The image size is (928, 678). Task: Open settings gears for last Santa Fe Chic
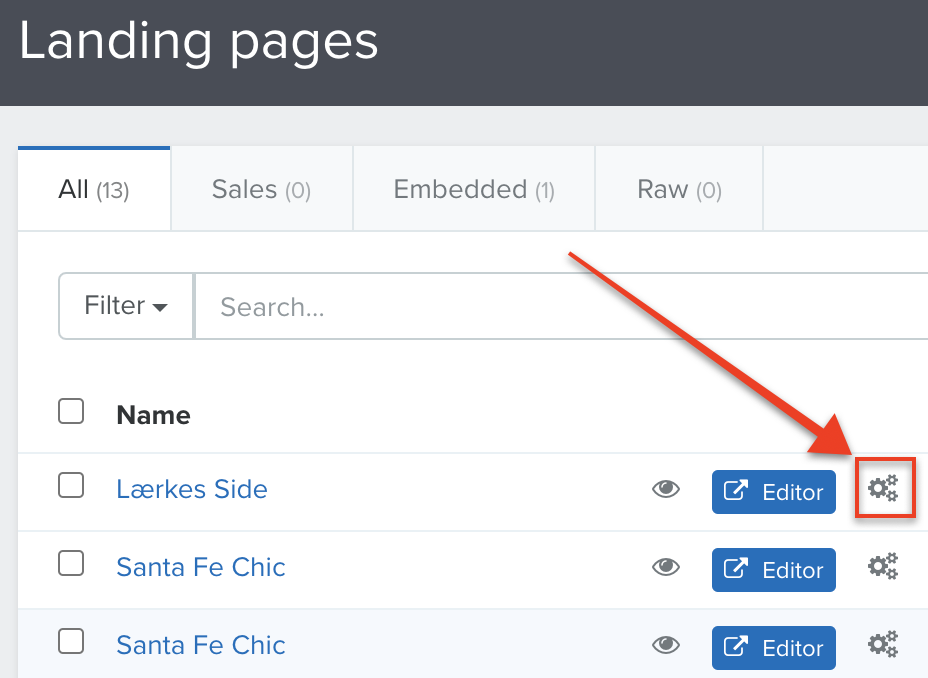click(x=883, y=644)
